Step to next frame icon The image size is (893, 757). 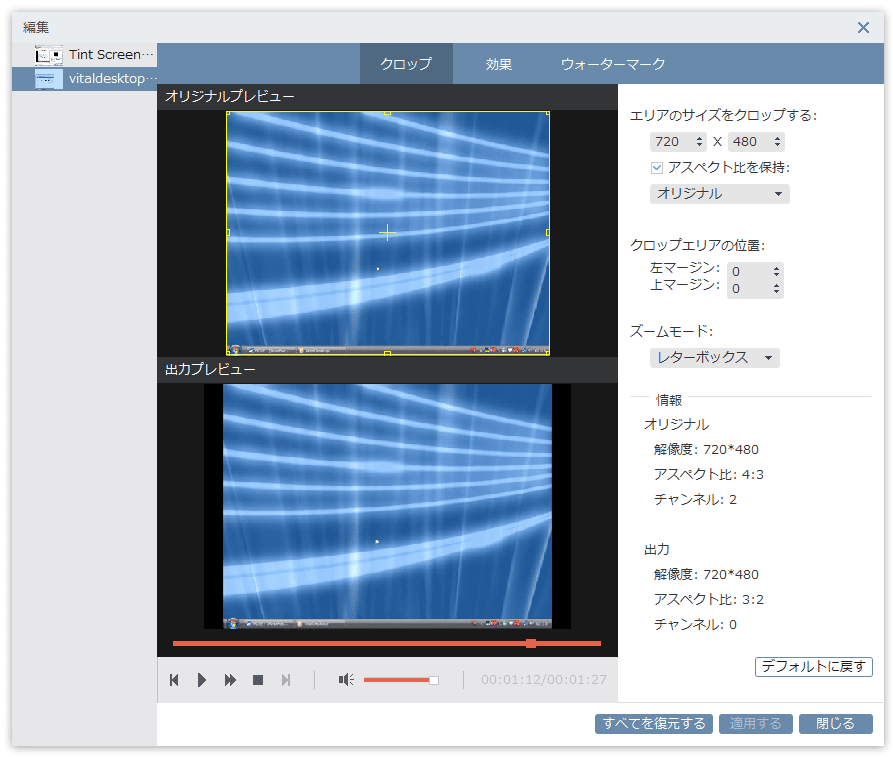[286, 680]
